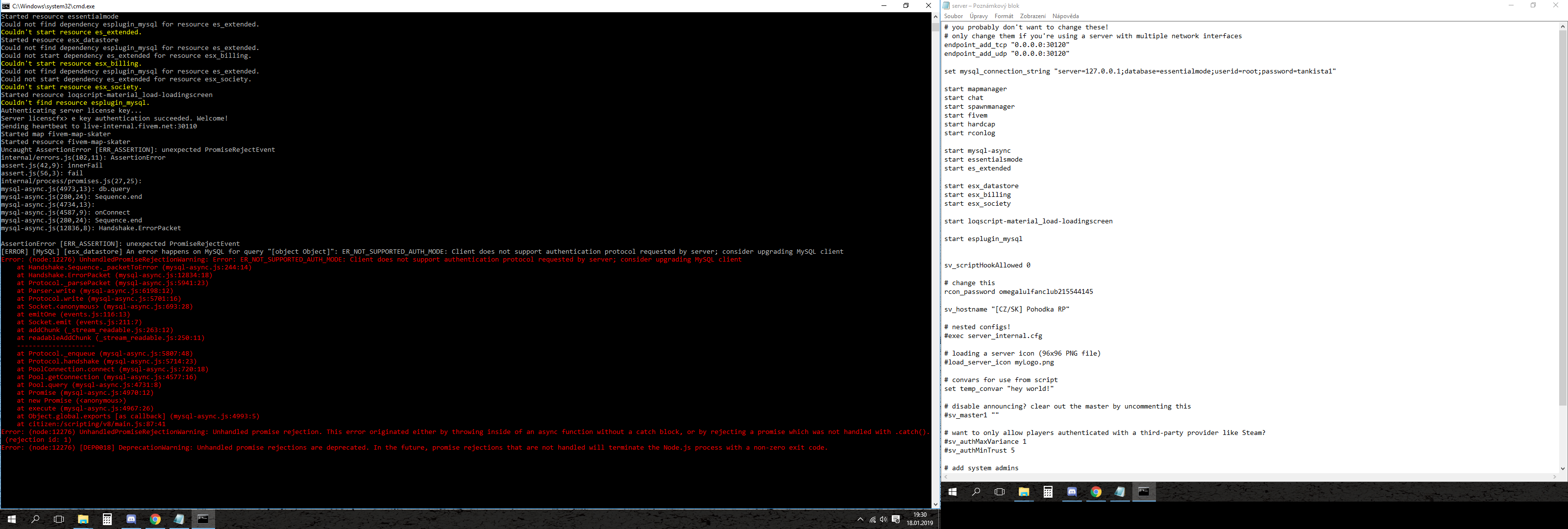
Task: Open the calendar by clicking the clock
Action: click(x=920, y=520)
